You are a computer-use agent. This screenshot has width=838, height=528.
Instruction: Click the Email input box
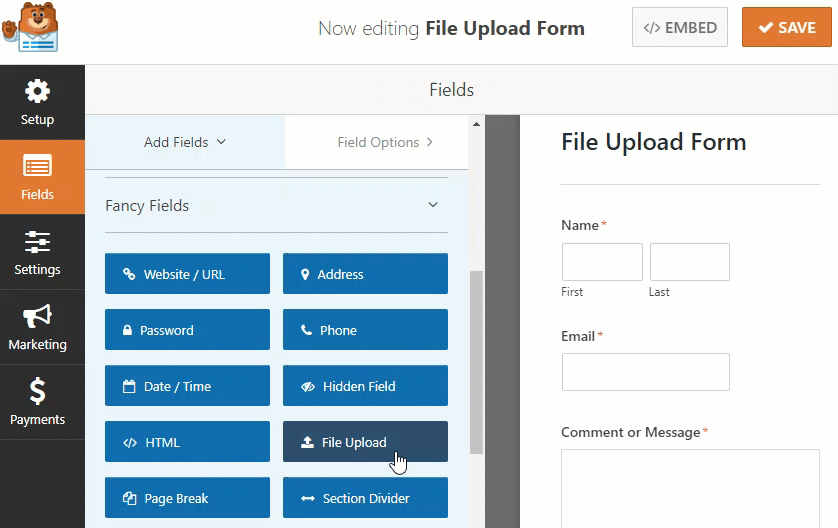click(x=646, y=372)
